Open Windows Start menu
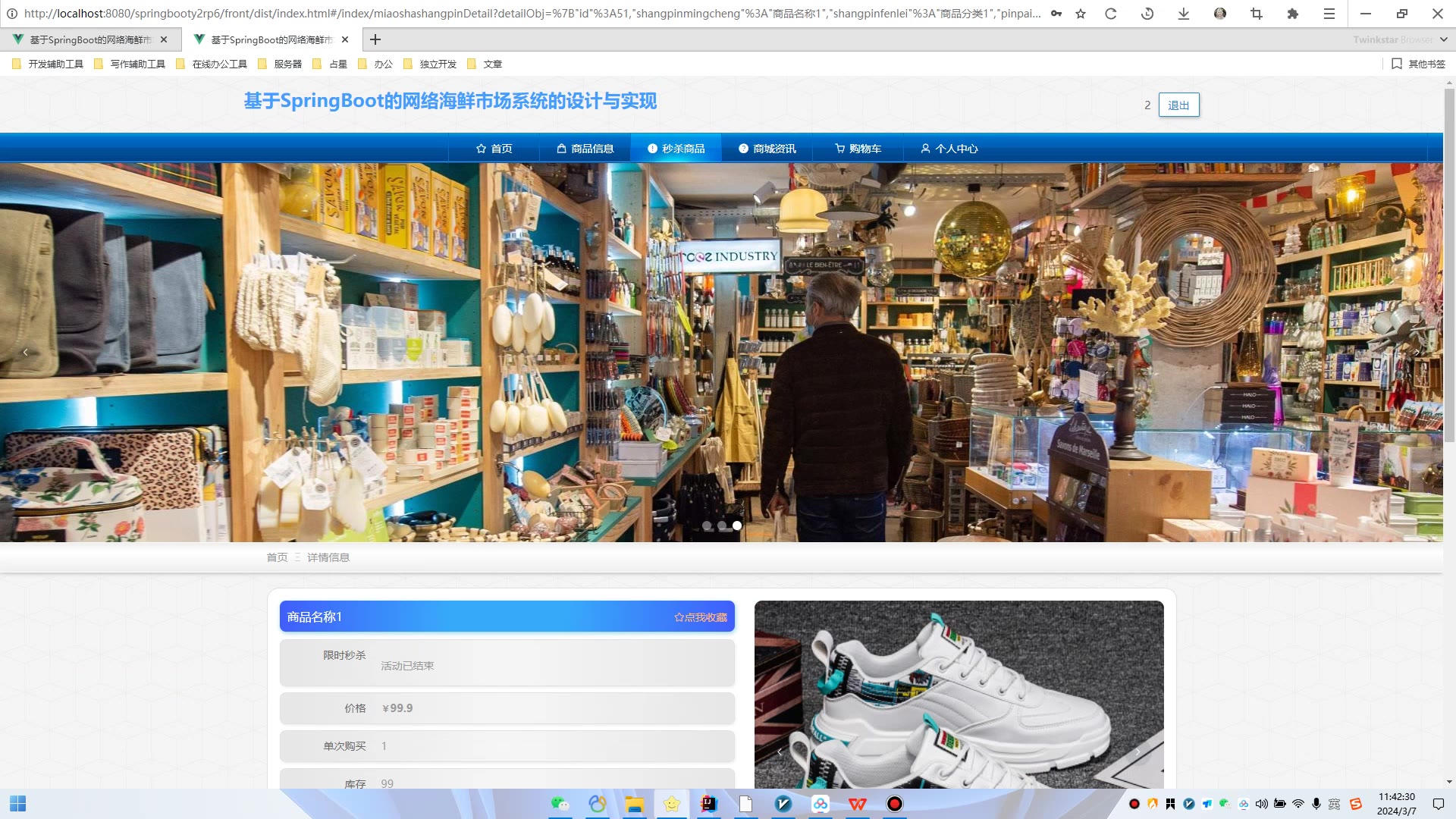The image size is (1456, 819). click(x=17, y=804)
